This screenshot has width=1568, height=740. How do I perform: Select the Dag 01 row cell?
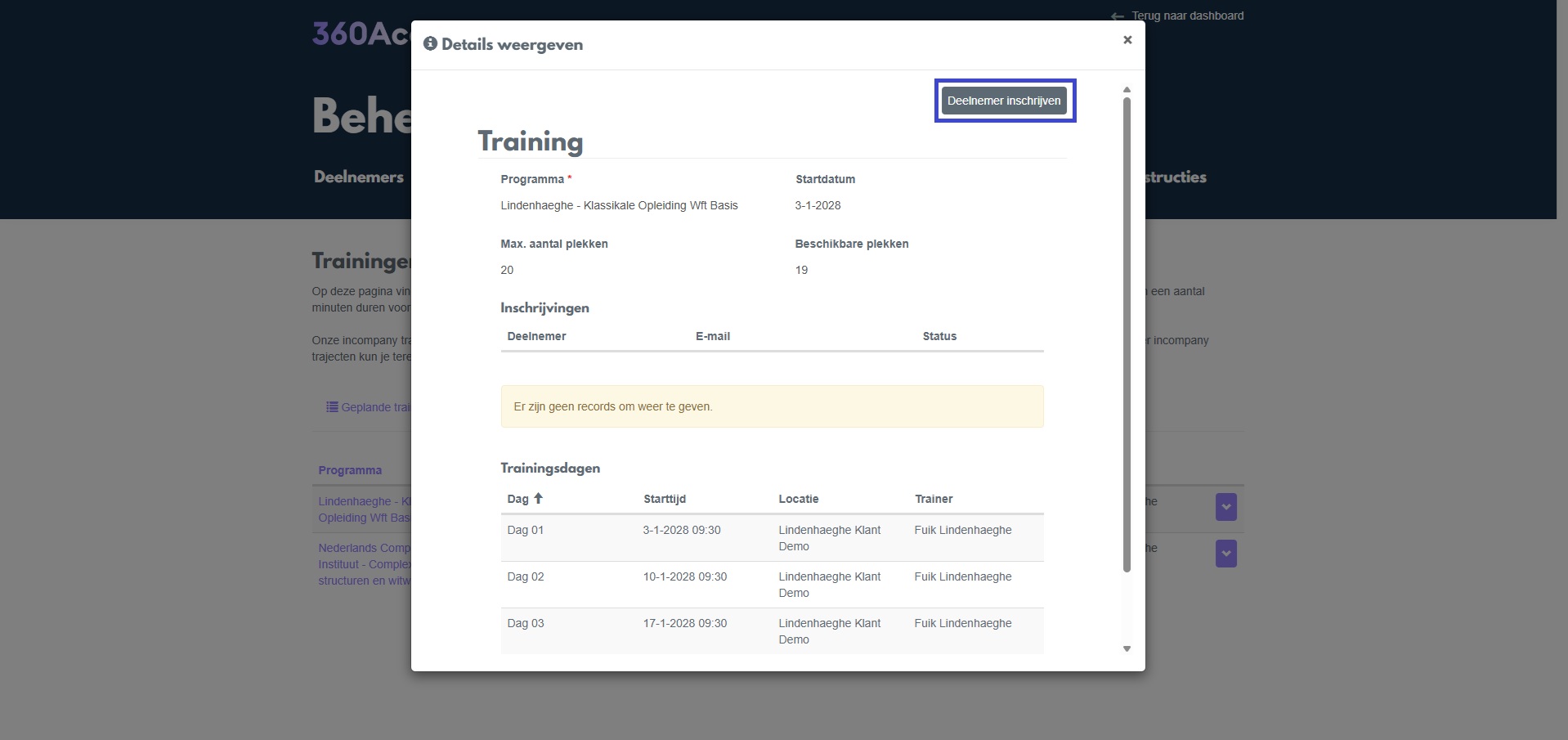tap(526, 530)
